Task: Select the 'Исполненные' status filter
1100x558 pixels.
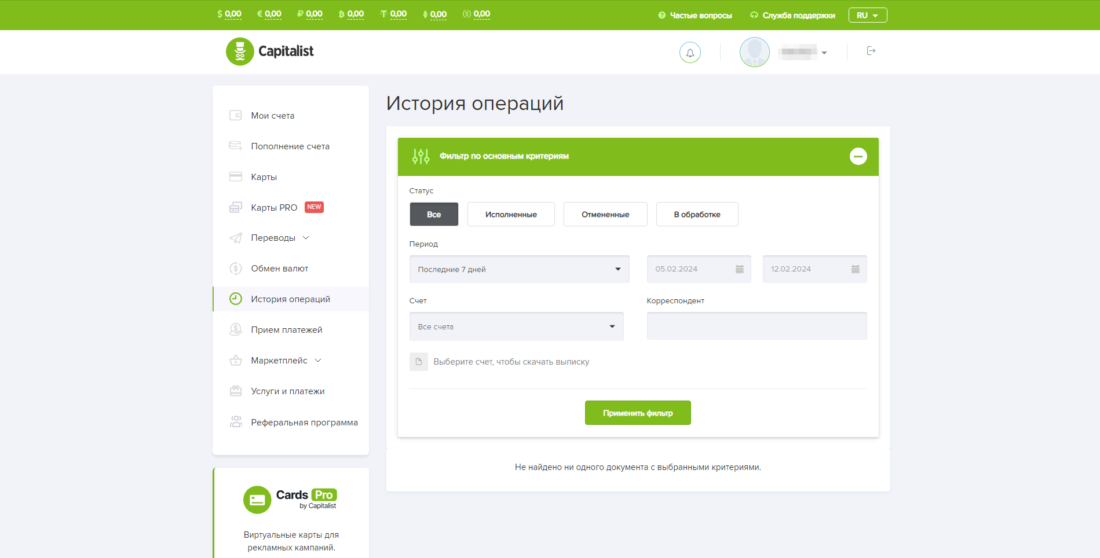Action: tap(510, 214)
